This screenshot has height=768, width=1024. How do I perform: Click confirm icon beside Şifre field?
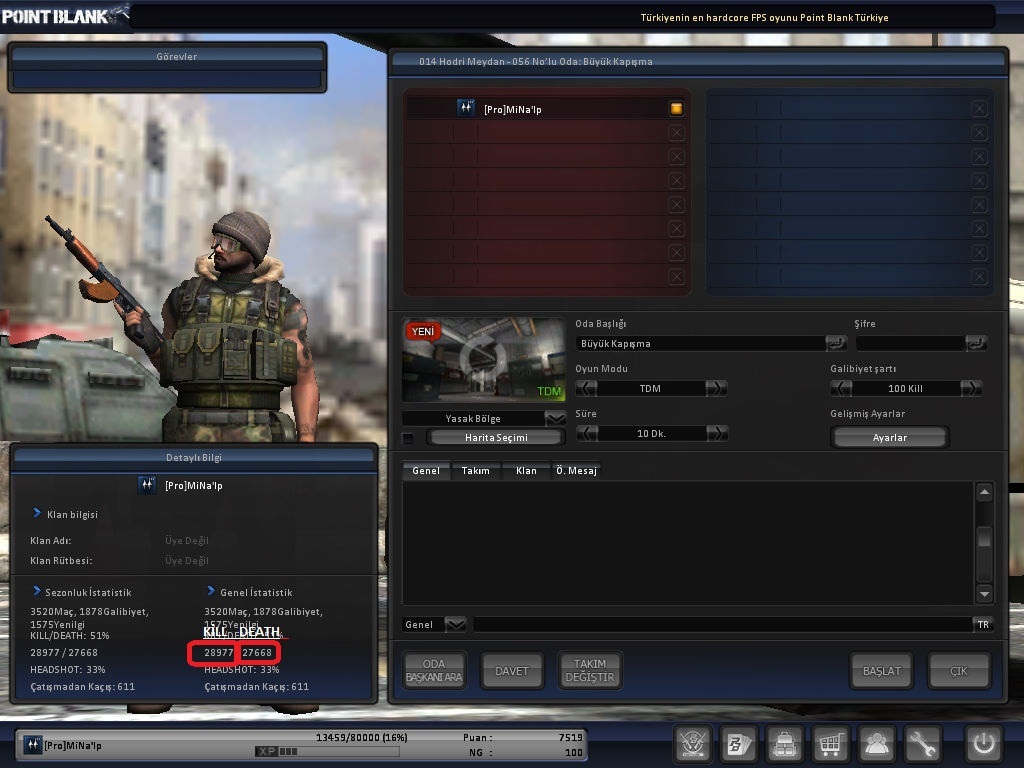click(x=976, y=343)
